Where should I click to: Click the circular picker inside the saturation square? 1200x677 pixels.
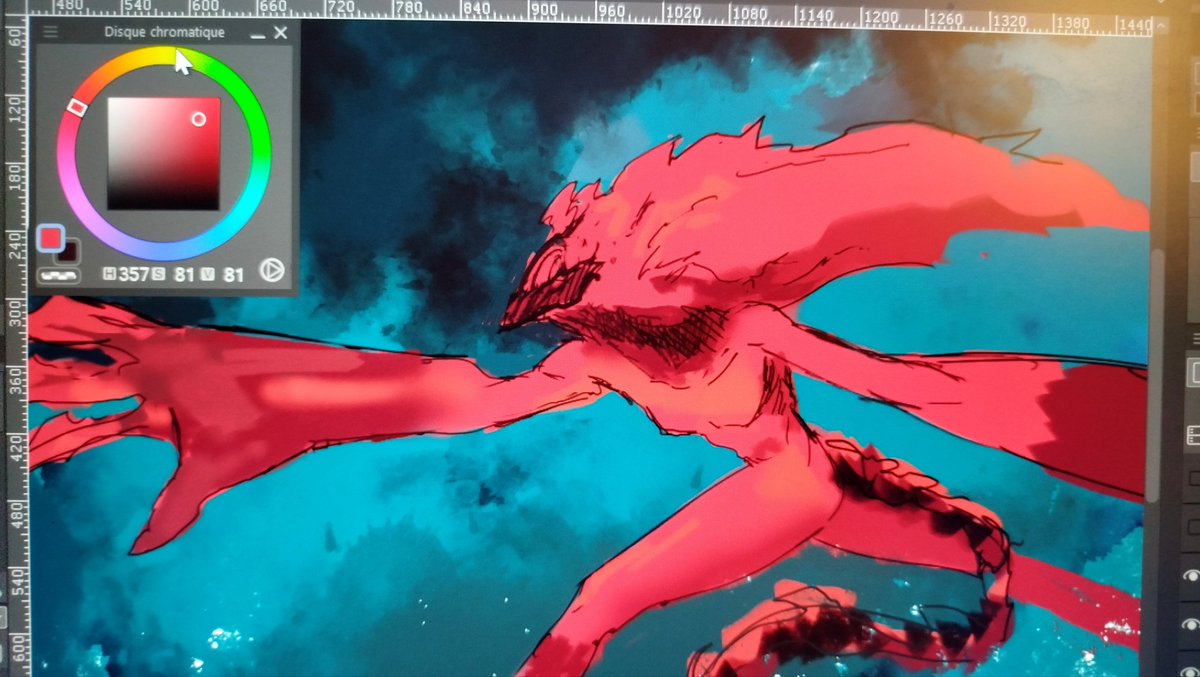point(198,119)
